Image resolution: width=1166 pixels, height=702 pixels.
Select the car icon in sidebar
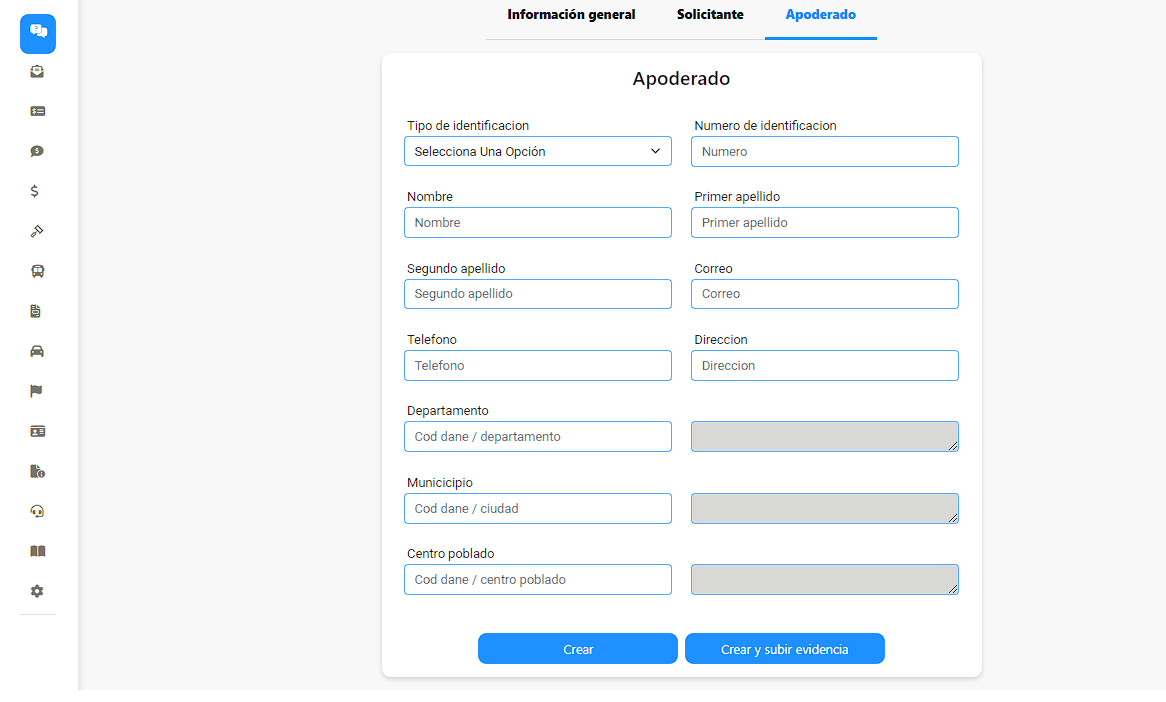pyautogui.click(x=37, y=351)
